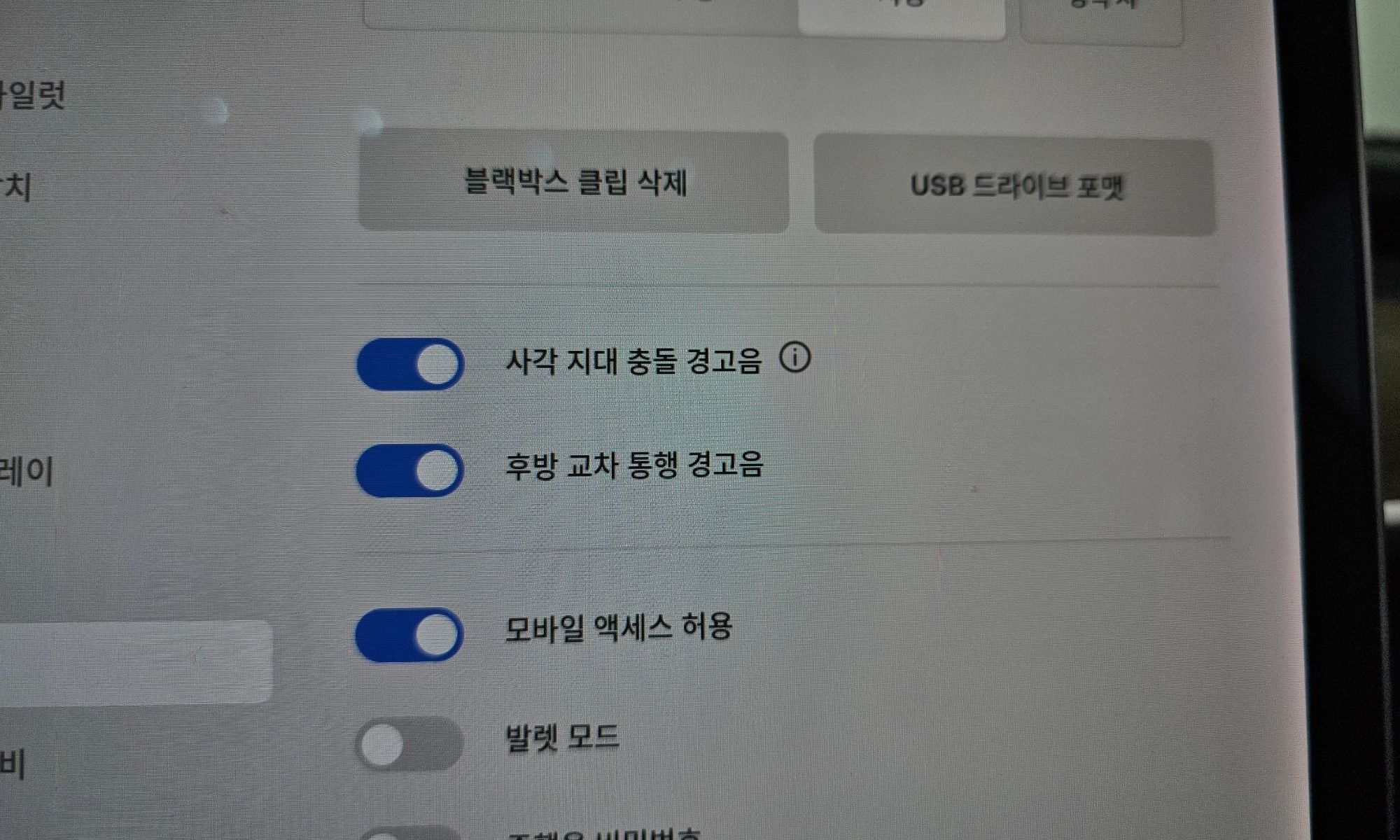The image size is (1400, 840).
Task: Open the sidebar item ending in 일럿
Action: click(x=31, y=94)
